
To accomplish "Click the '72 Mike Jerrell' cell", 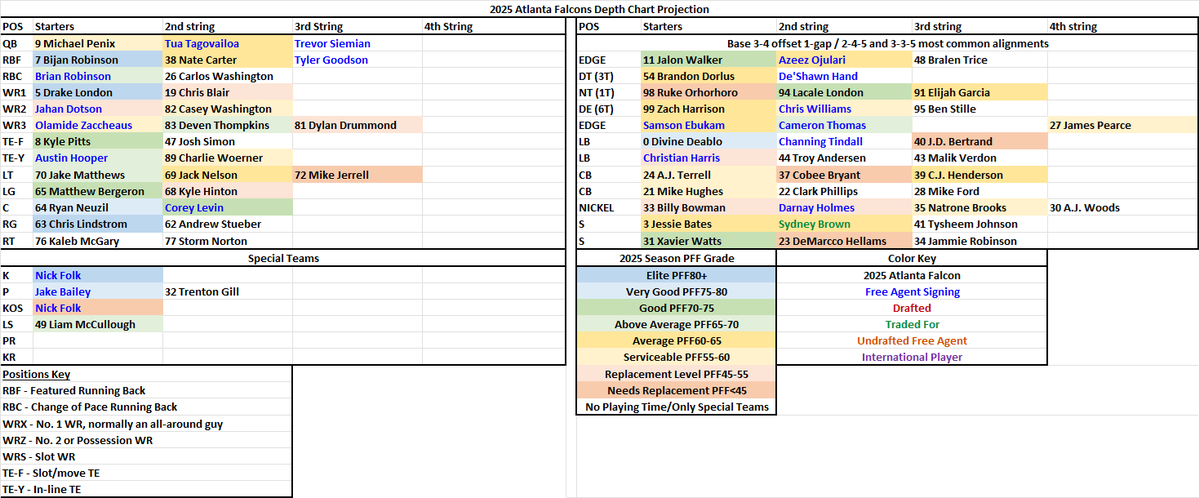I will 357,174.
